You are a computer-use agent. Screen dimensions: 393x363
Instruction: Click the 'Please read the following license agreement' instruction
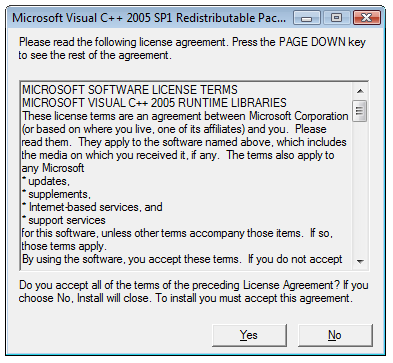192,49
